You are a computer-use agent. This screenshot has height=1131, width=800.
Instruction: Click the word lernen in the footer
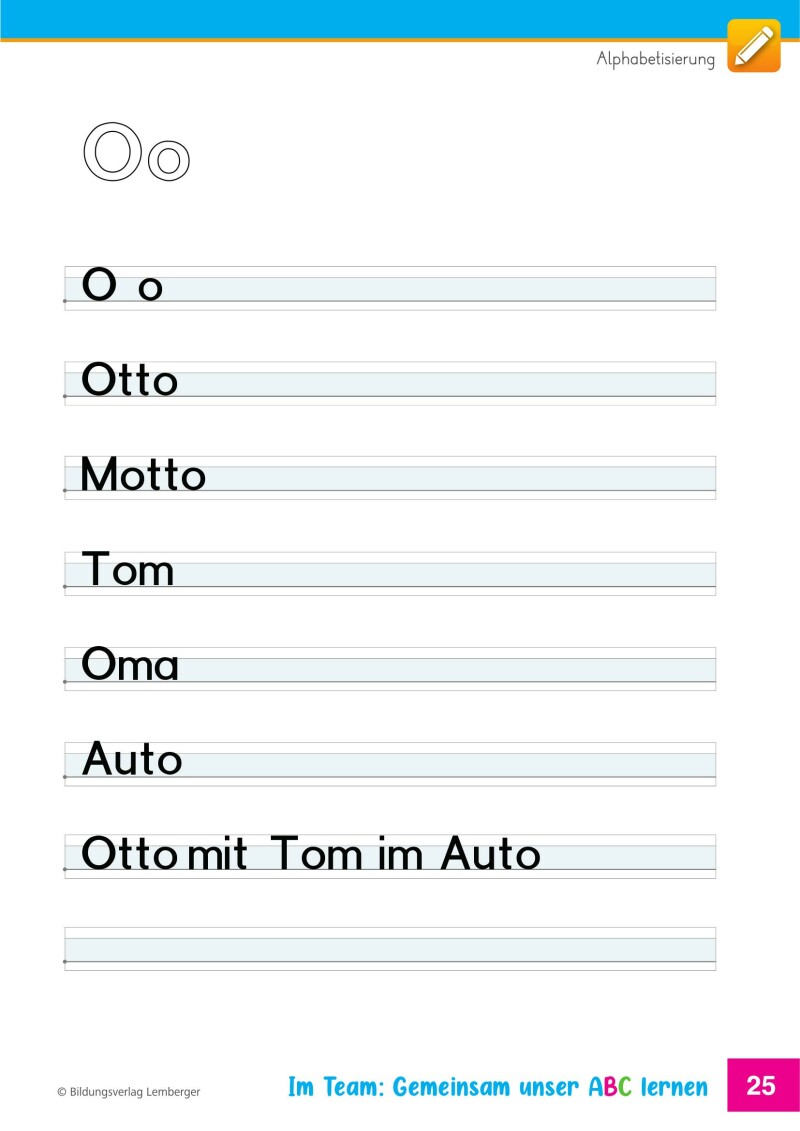tap(676, 1087)
